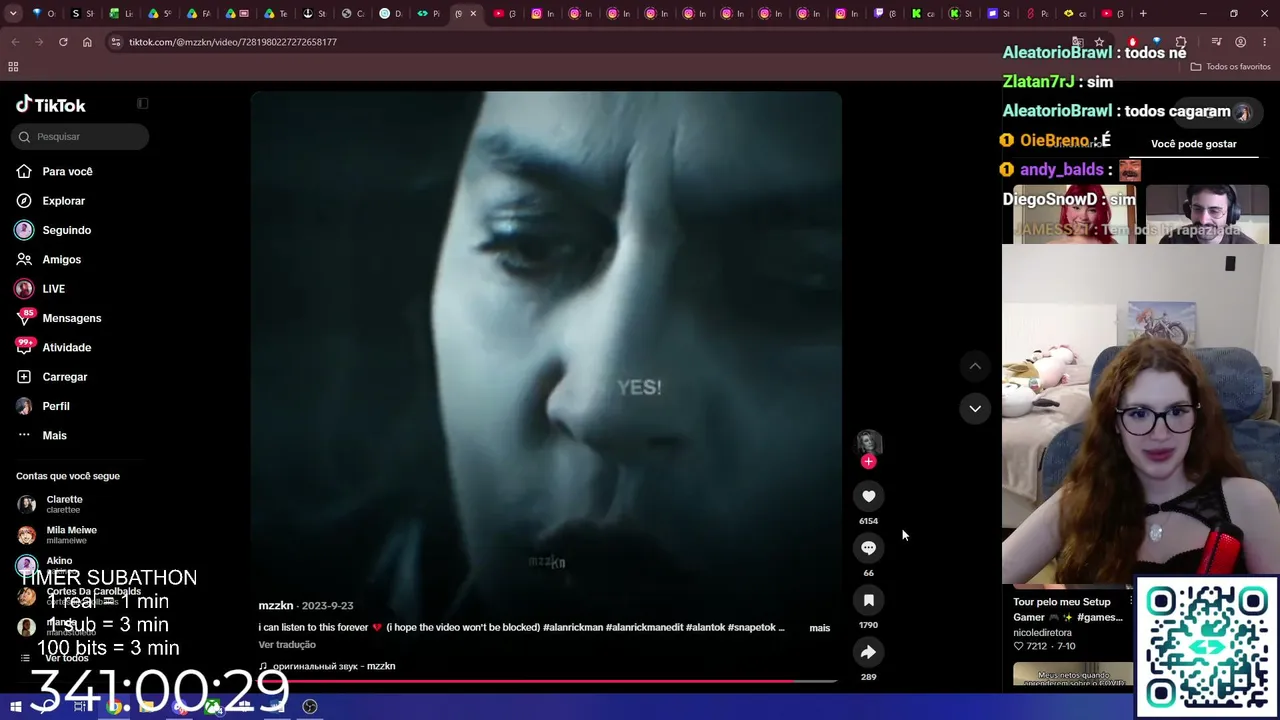1280x720 pixels.
Task: Open the creator's avatar beside the video
Action: click(x=868, y=442)
